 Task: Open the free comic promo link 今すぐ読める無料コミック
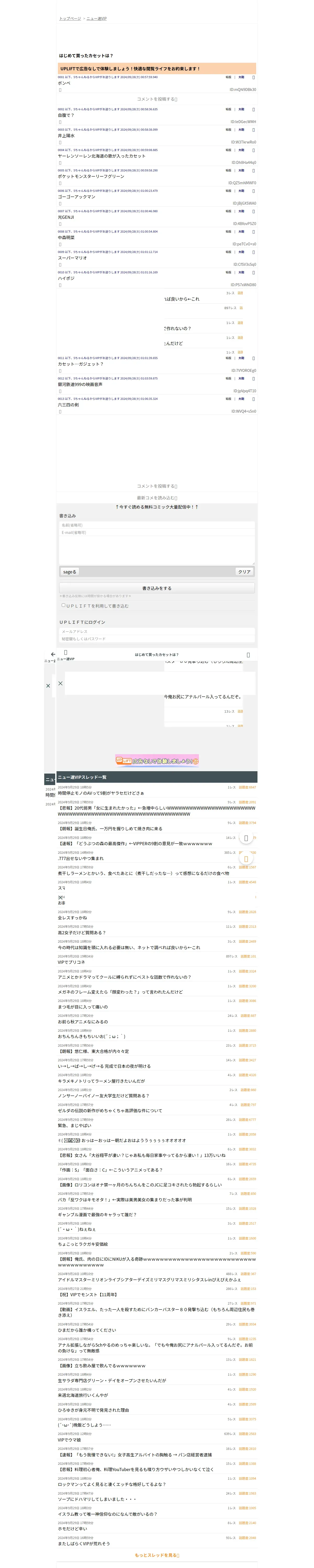[157, 507]
